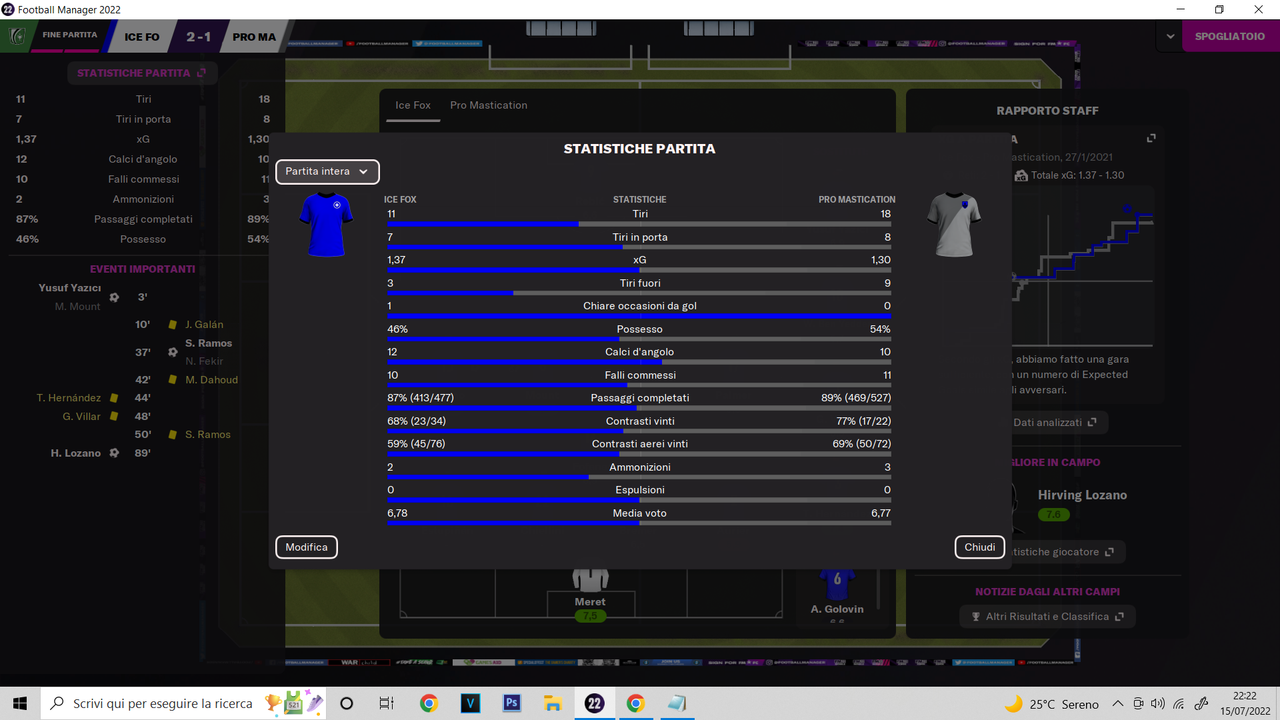Click yellow card icon at 50' S. Ramos
Viewport: 1280px width, 720px height.
(173, 435)
